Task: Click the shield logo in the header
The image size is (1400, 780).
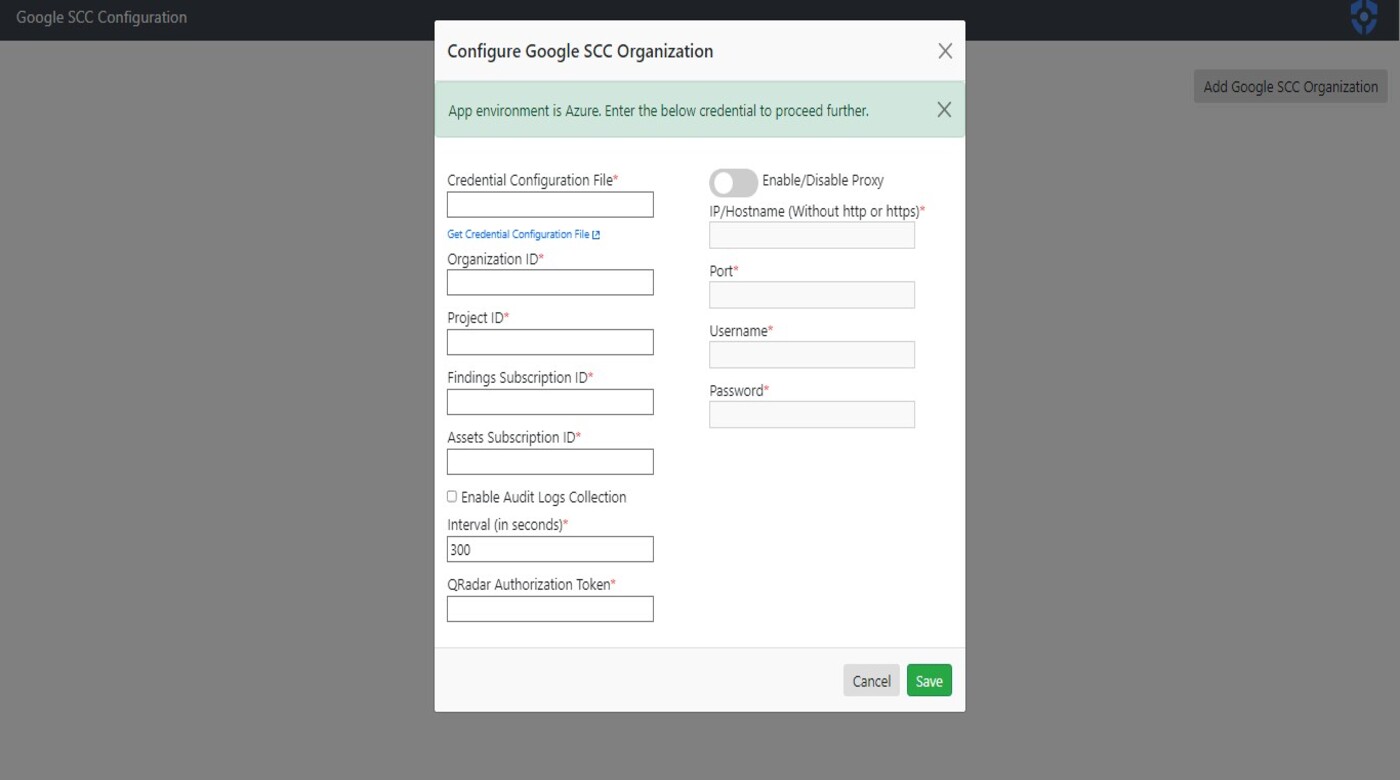Action: coord(1364,17)
